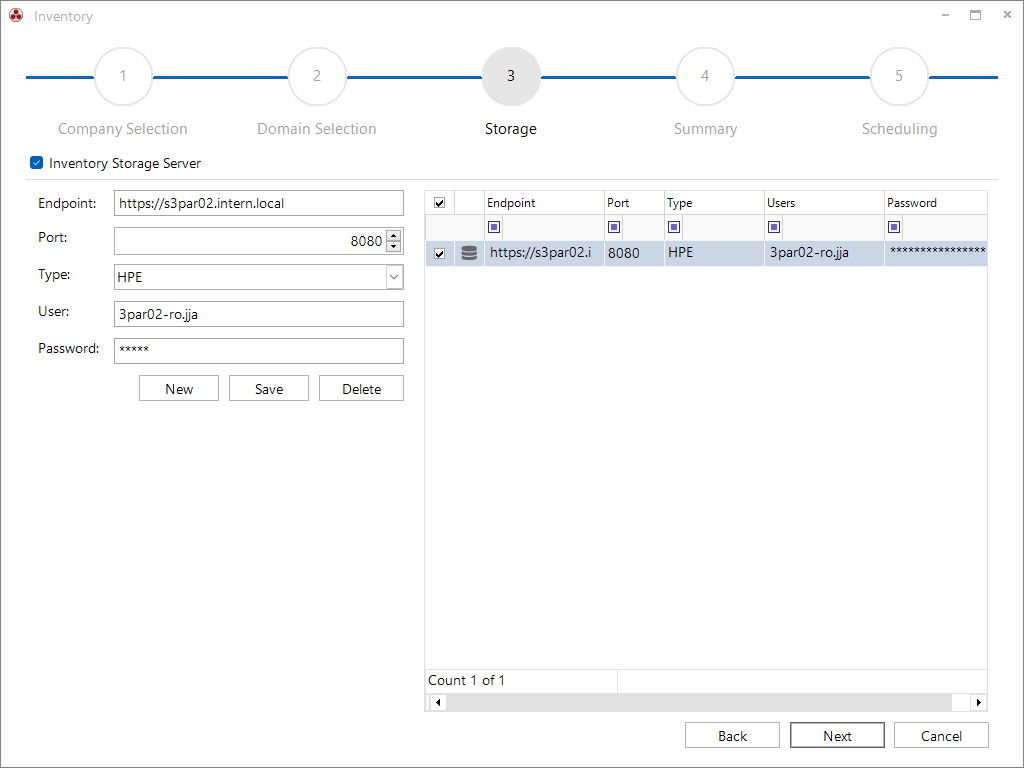The image size is (1024, 768).
Task: Open the Type column filter icon
Action: pos(674,227)
